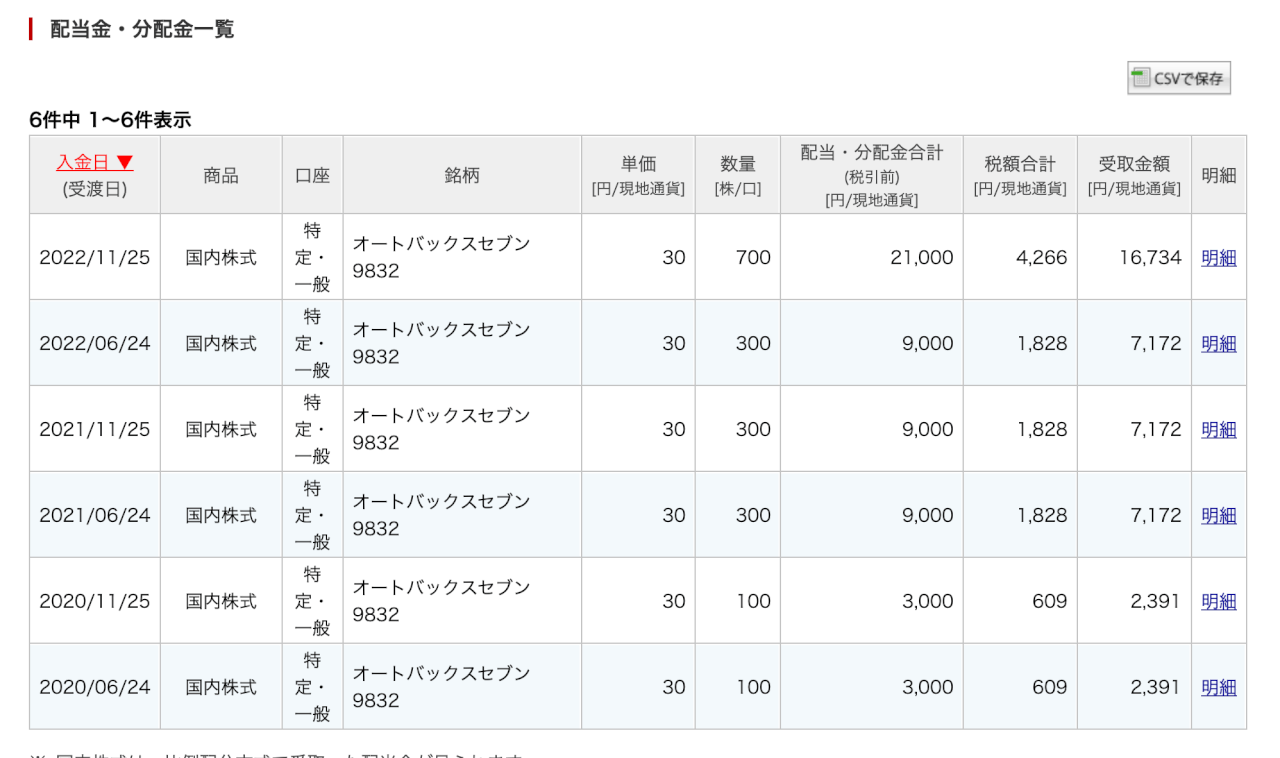The width and height of the screenshot is (1280, 758).
Task: Select the 2022/11/25 date cell
Action: coord(95,258)
